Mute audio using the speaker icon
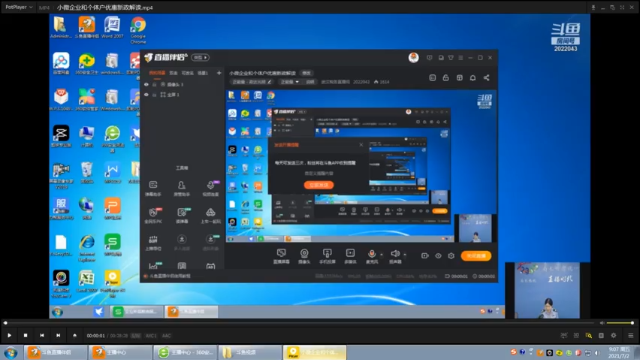 (x=602, y=323)
